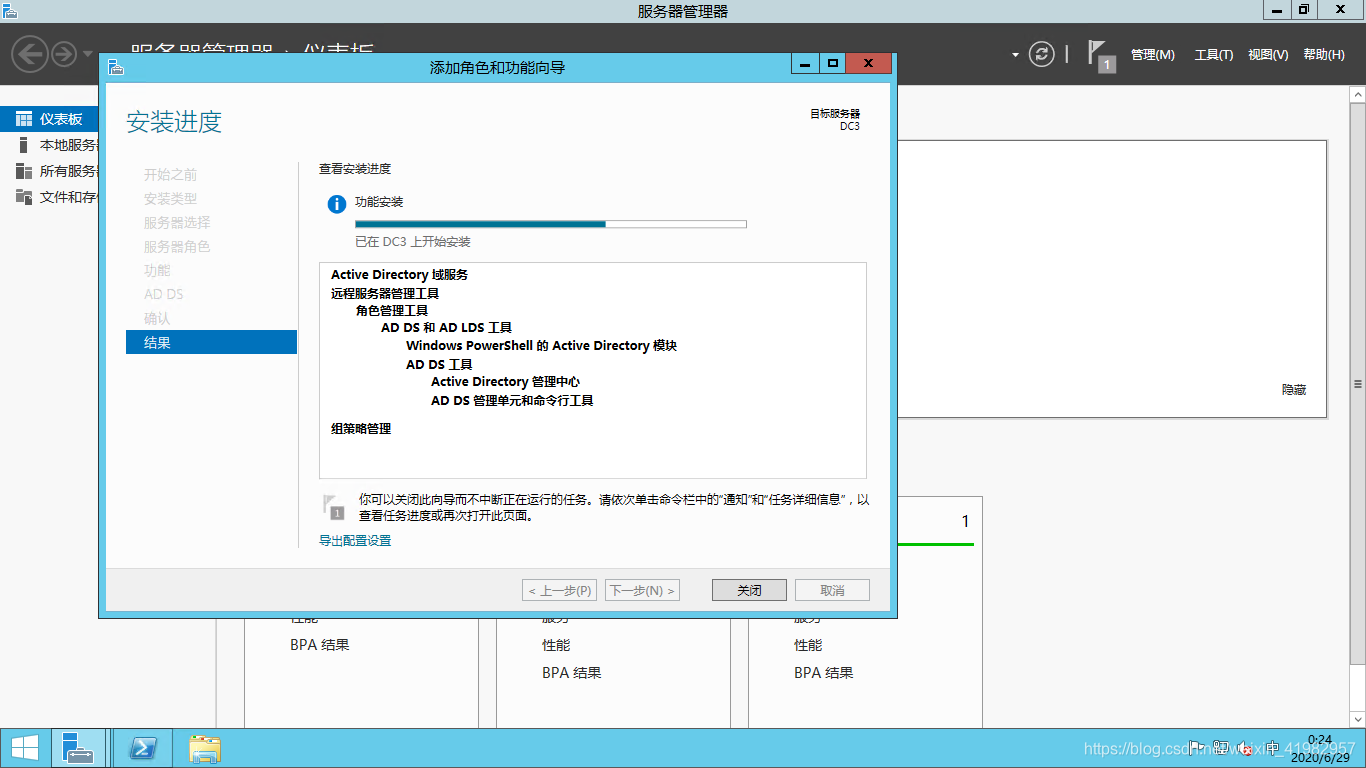Select the 确认 step in wizard
The height and width of the screenshot is (768, 1366).
tap(157, 318)
